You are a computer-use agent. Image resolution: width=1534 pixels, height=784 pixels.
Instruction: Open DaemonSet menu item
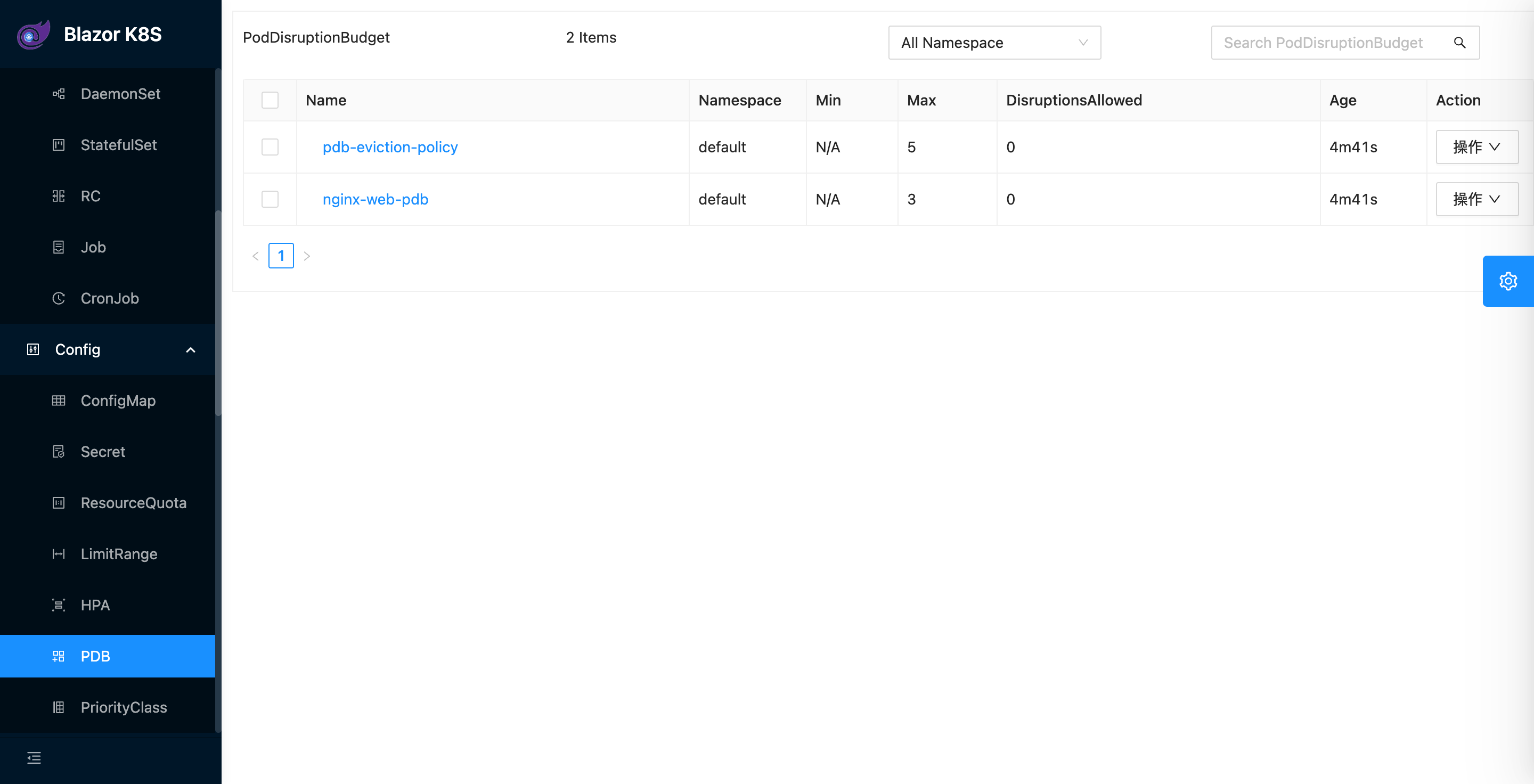click(x=107, y=94)
